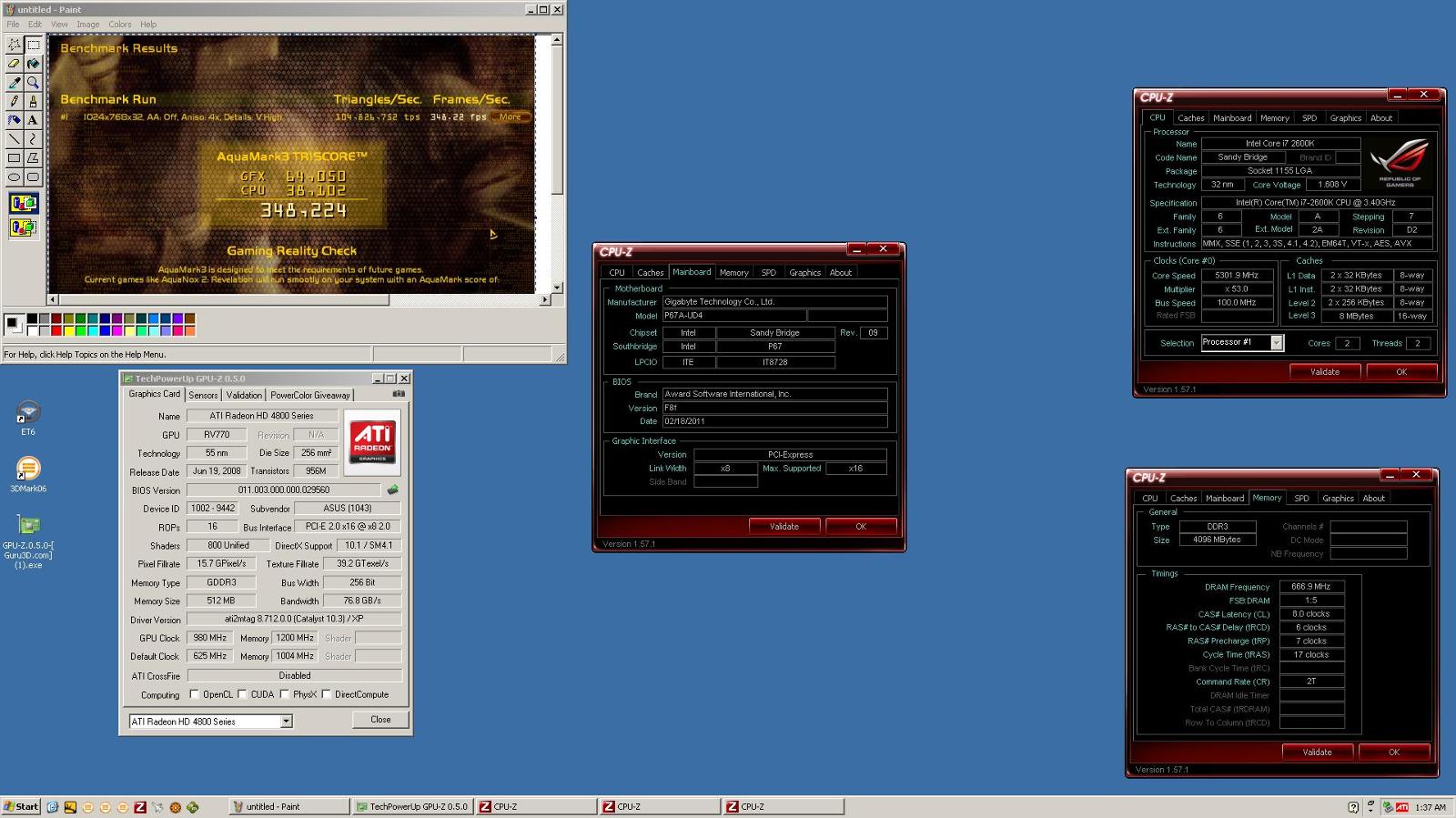Open the graphics card selector dropdown in GPU-Z
Viewport: 1456px width, 818px height.
pyautogui.click(x=286, y=722)
